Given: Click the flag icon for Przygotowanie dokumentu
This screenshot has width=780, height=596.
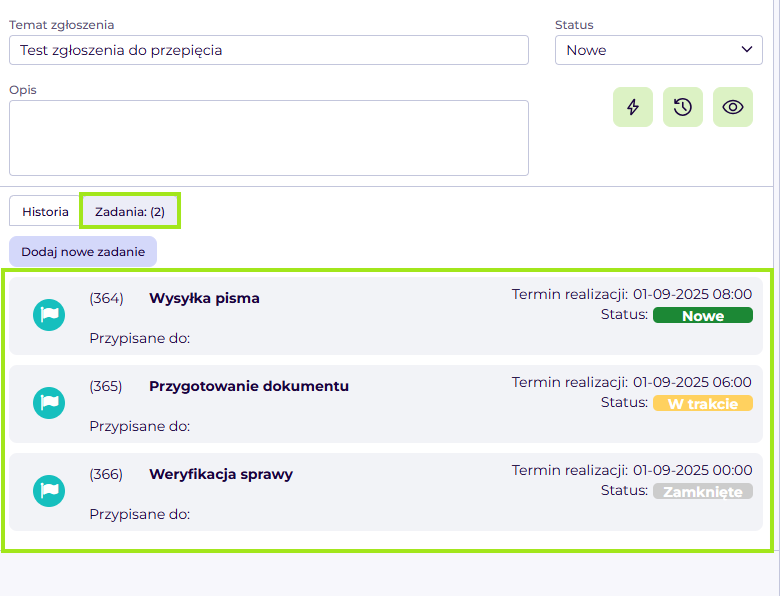Looking at the screenshot, I should [x=49, y=403].
